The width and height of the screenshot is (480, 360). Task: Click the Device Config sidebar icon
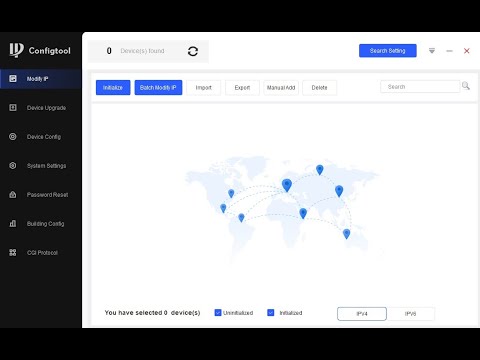point(13,136)
